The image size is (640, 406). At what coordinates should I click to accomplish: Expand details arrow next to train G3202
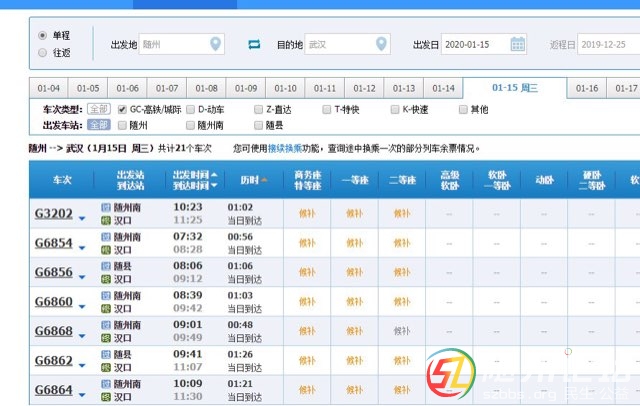click(x=82, y=217)
